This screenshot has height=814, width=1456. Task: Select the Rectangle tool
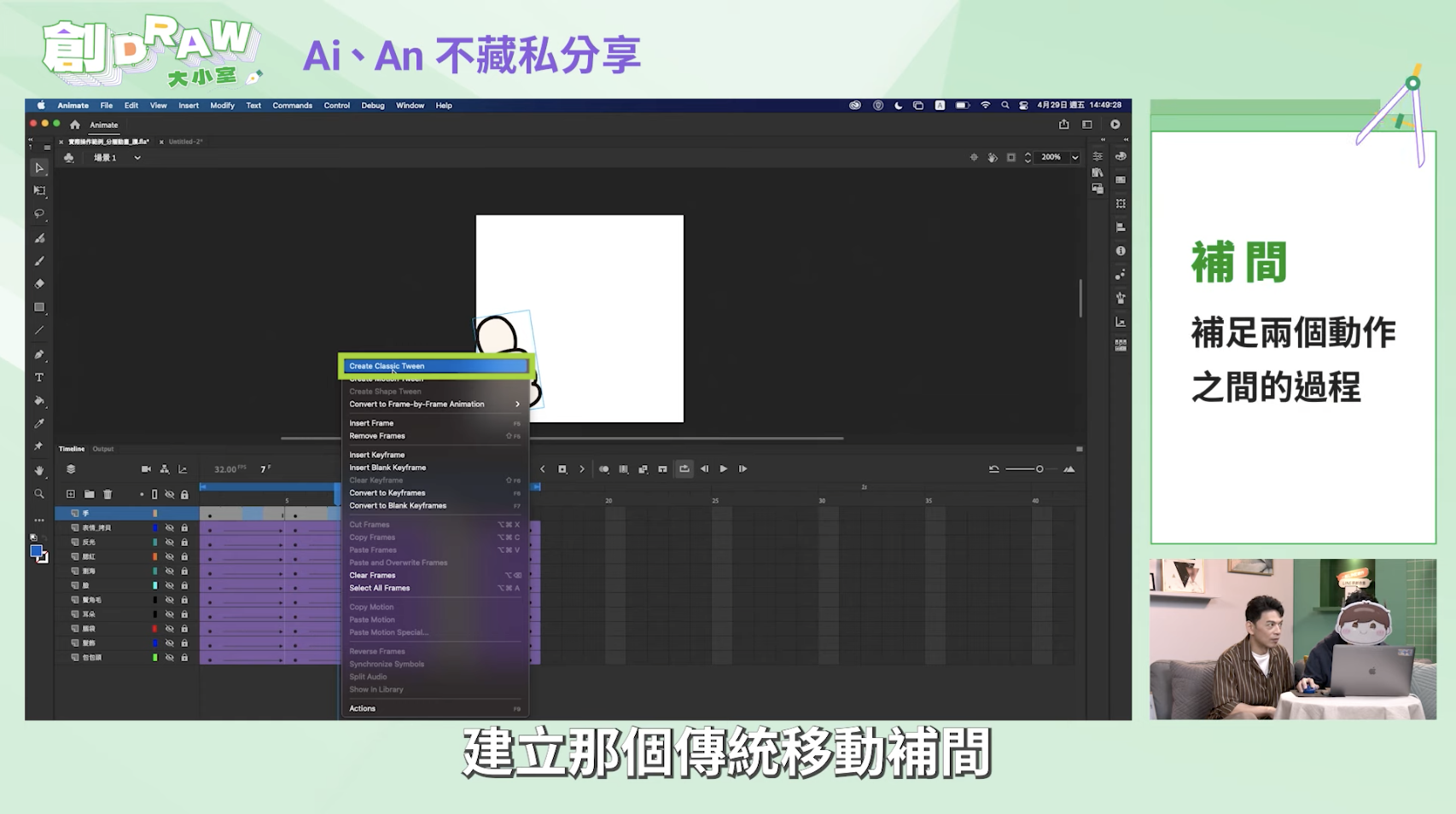pyautogui.click(x=39, y=307)
